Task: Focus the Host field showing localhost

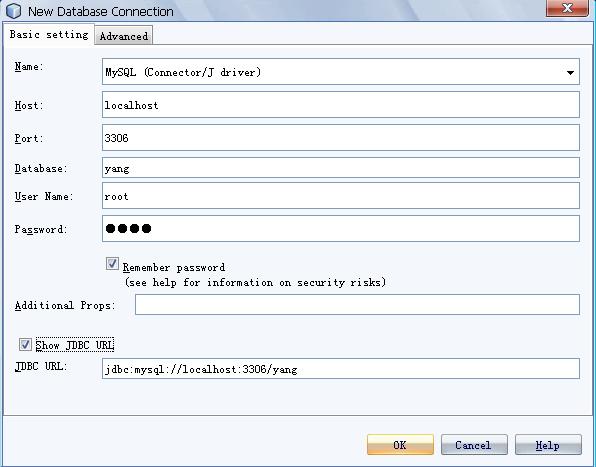Action: click(341, 104)
